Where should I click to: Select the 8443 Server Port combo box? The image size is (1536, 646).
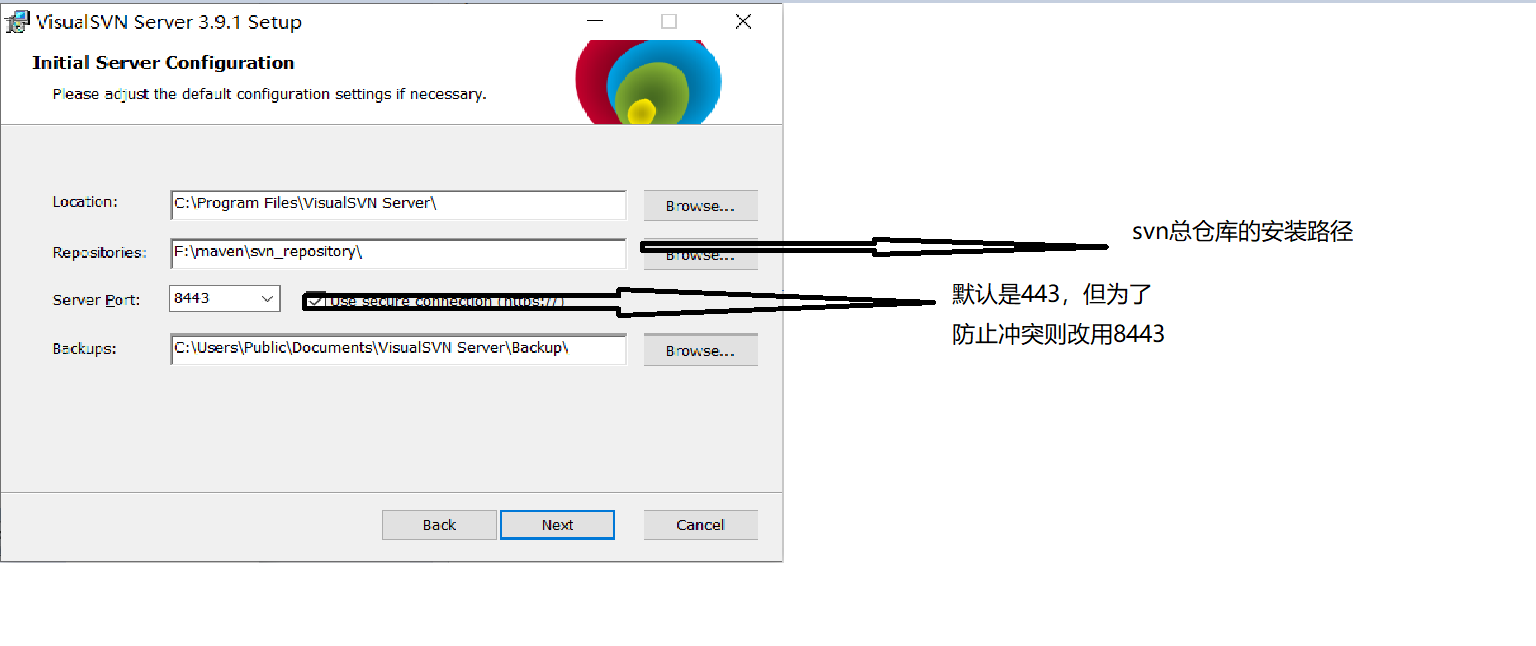coord(224,298)
